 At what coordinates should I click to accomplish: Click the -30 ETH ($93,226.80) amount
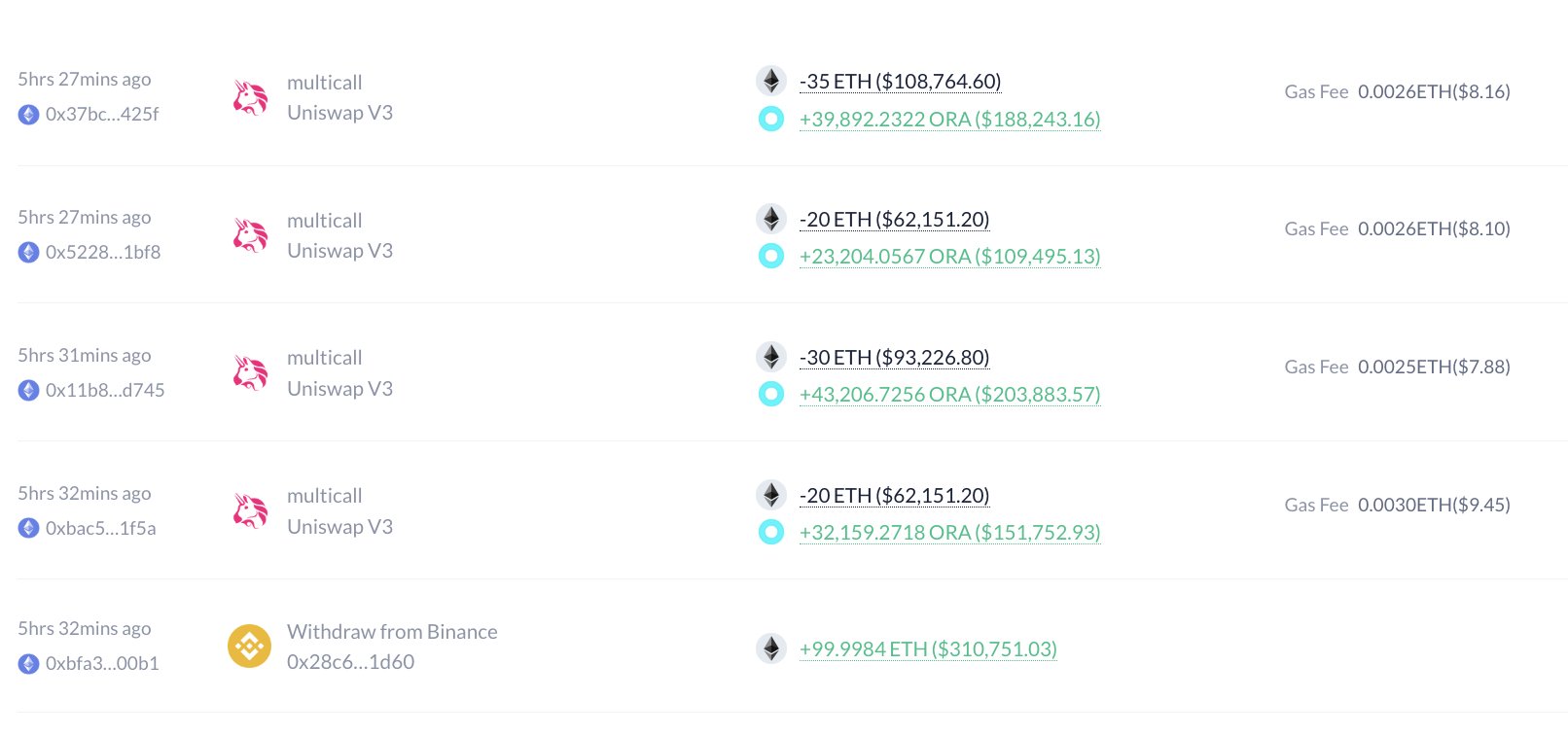(x=894, y=358)
